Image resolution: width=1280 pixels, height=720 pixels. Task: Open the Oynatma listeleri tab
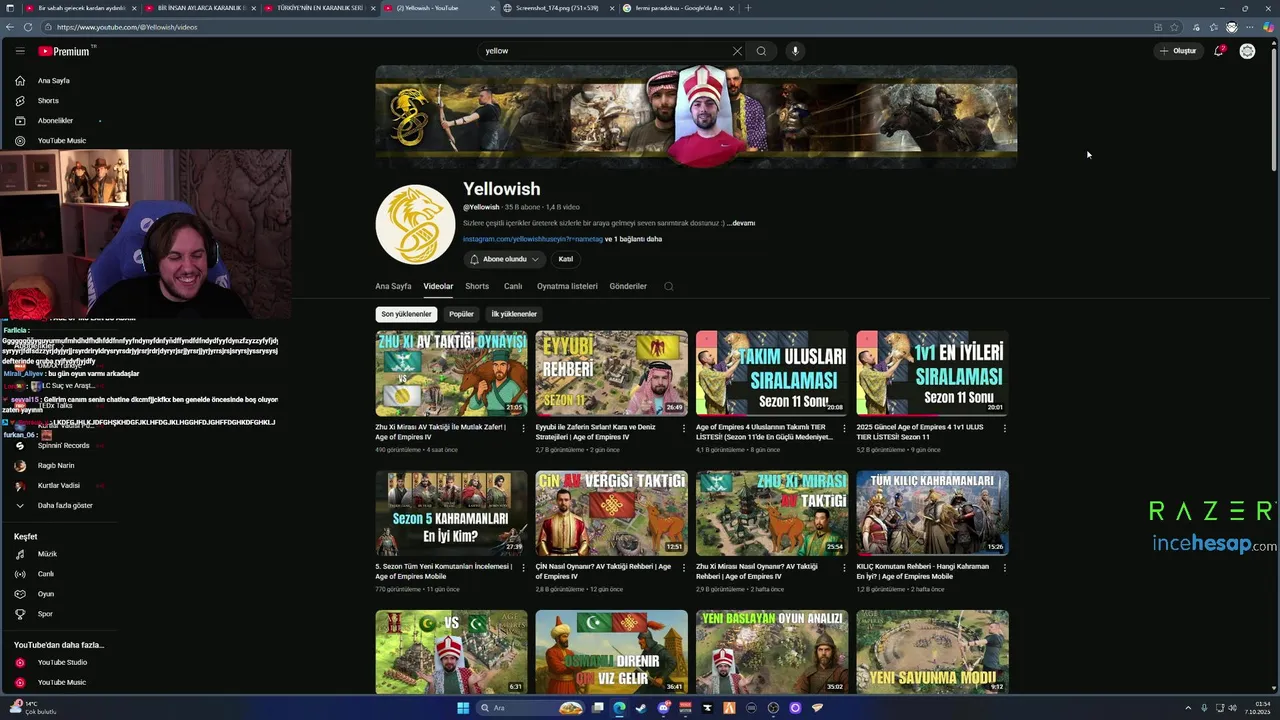tap(567, 286)
